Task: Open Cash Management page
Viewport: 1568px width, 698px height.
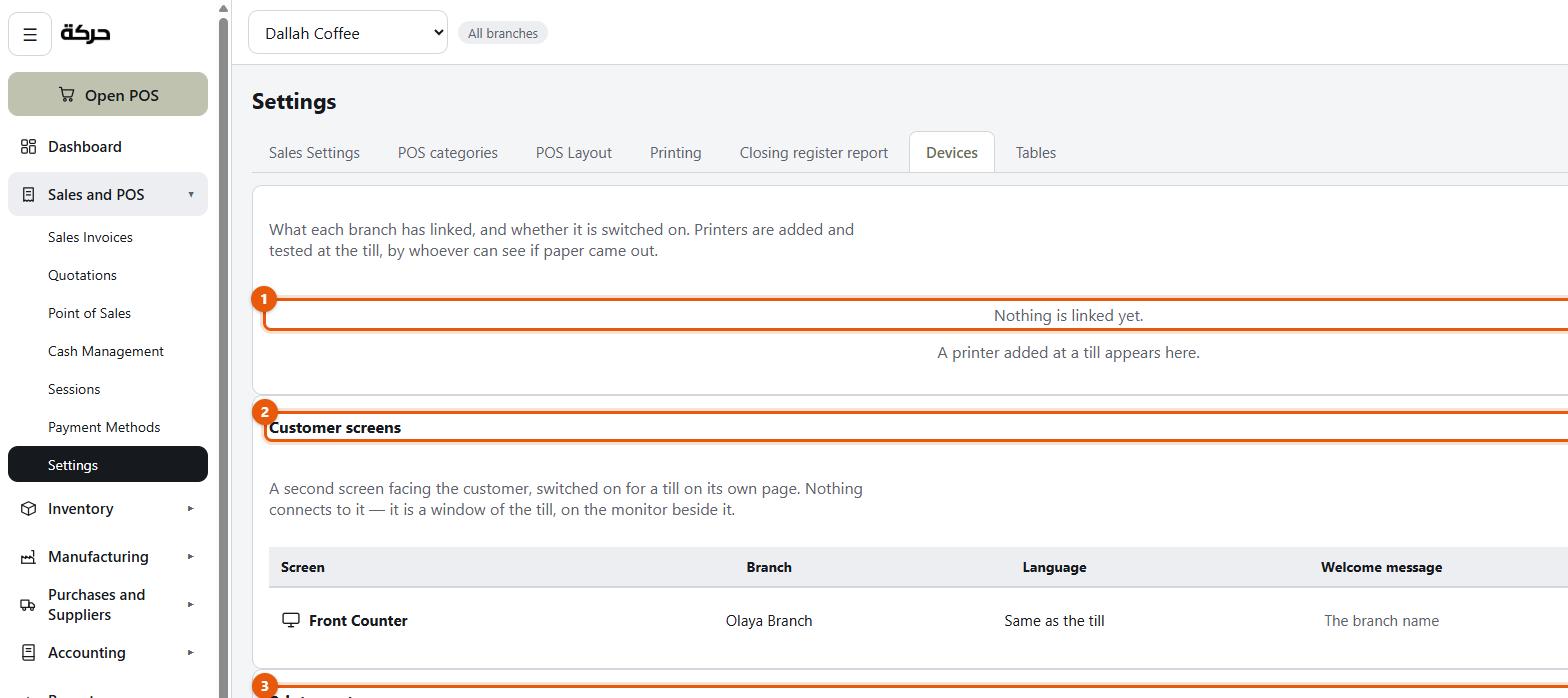Action: pos(106,351)
